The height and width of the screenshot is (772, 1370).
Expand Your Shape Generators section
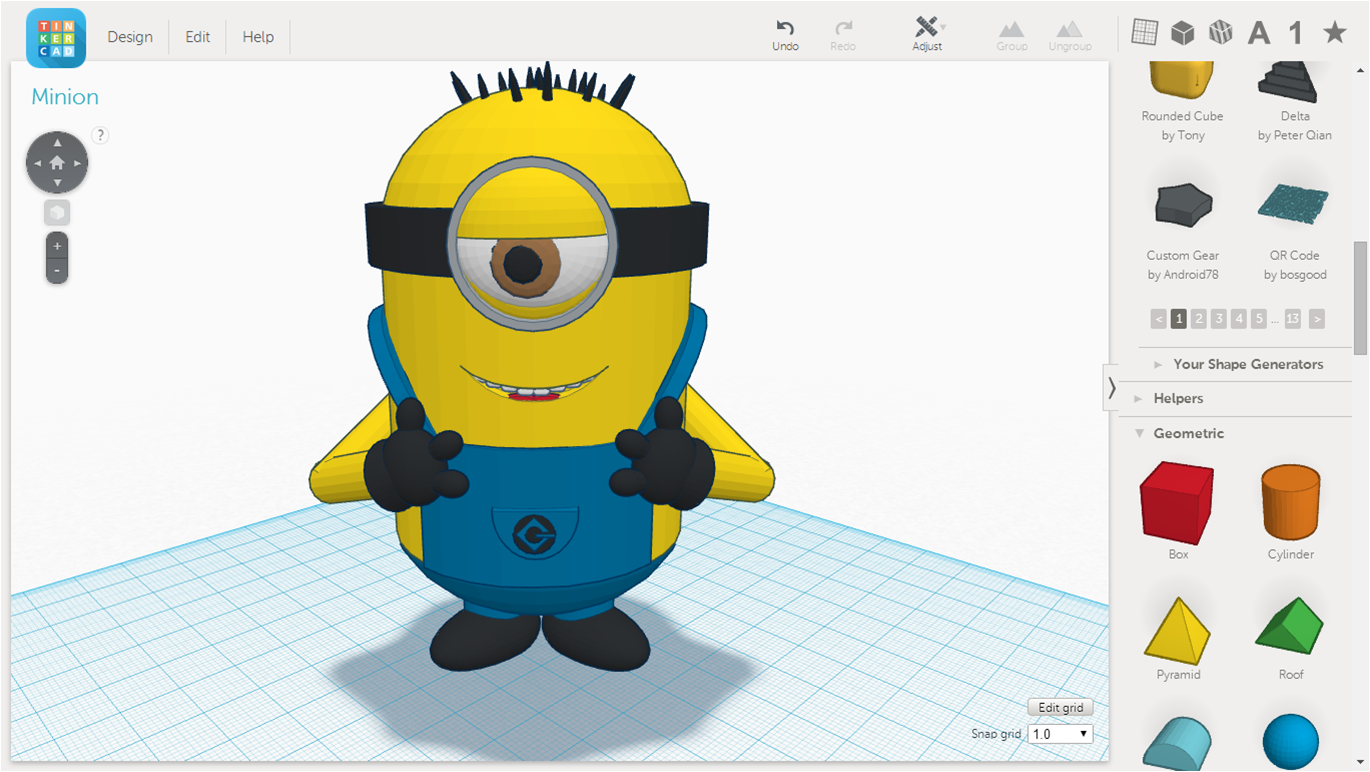pos(1247,364)
